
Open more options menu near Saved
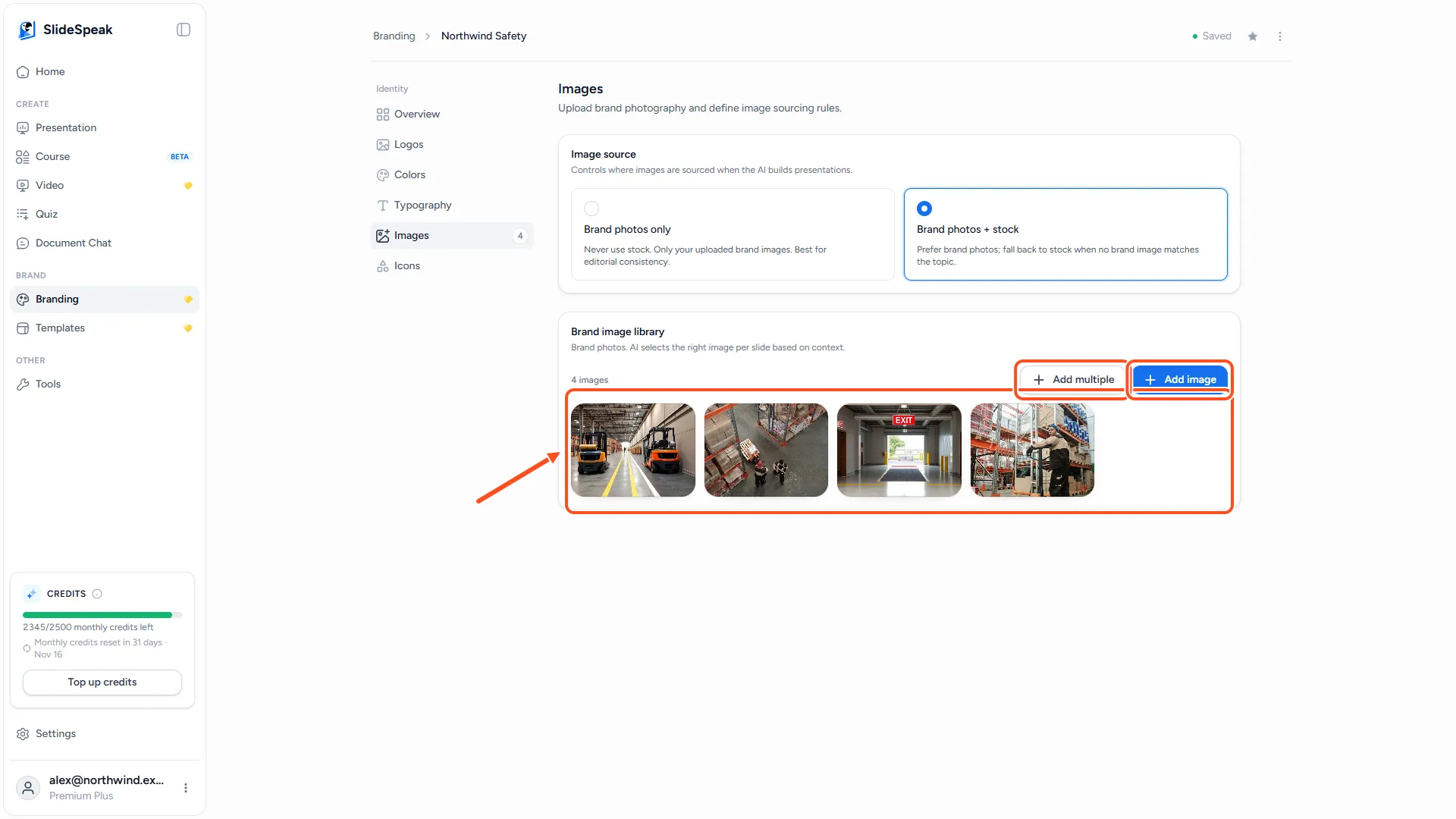(x=1280, y=36)
